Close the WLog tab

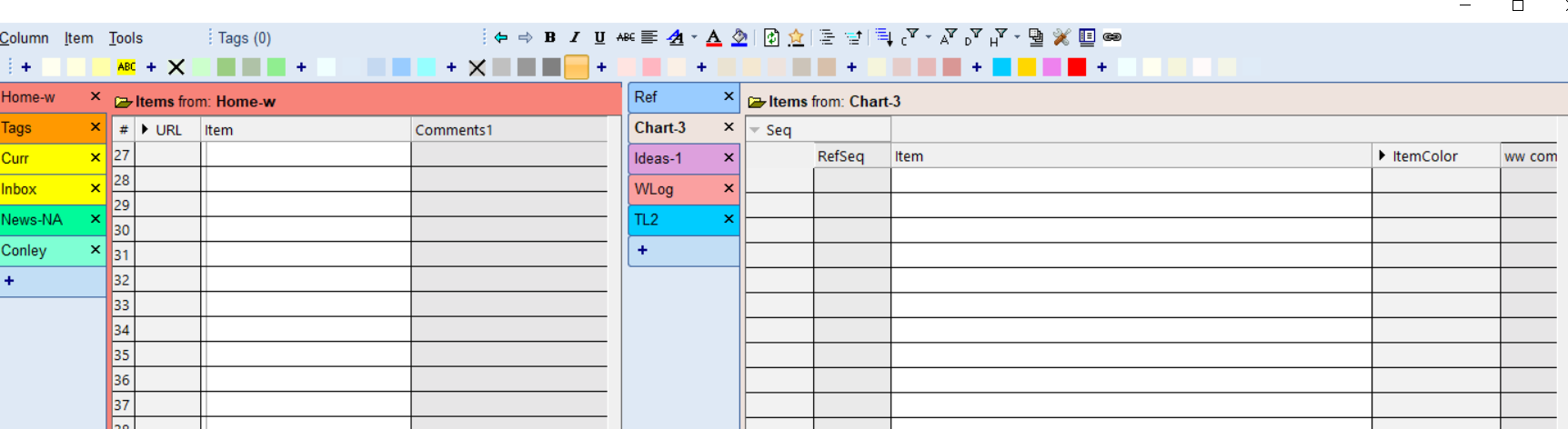click(x=729, y=188)
